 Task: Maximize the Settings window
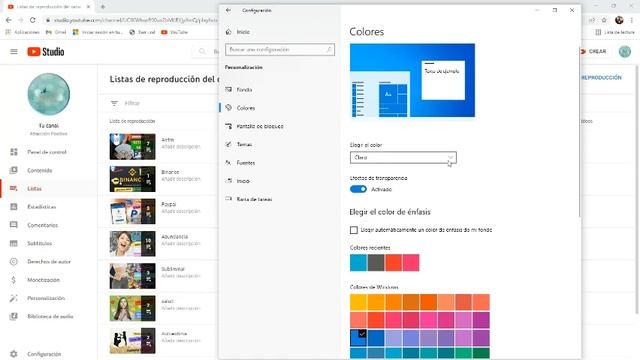click(555, 10)
